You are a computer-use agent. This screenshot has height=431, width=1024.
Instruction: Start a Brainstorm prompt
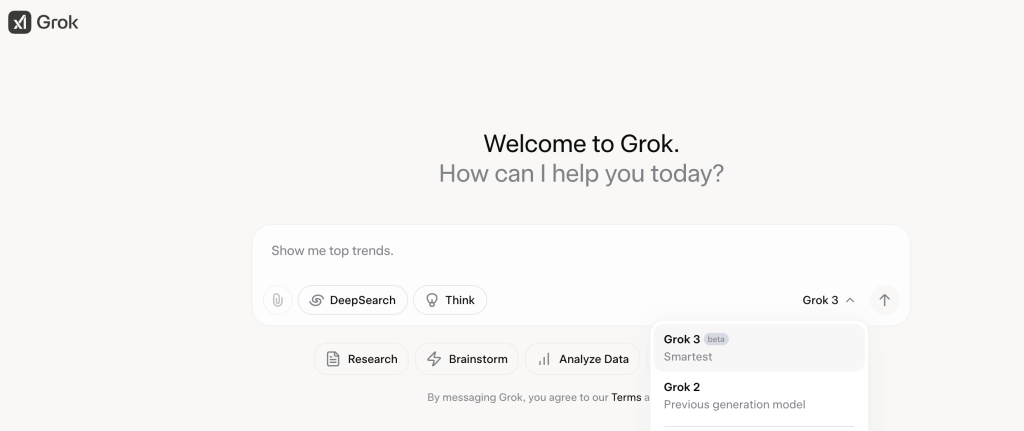click(x=466, y=359)
